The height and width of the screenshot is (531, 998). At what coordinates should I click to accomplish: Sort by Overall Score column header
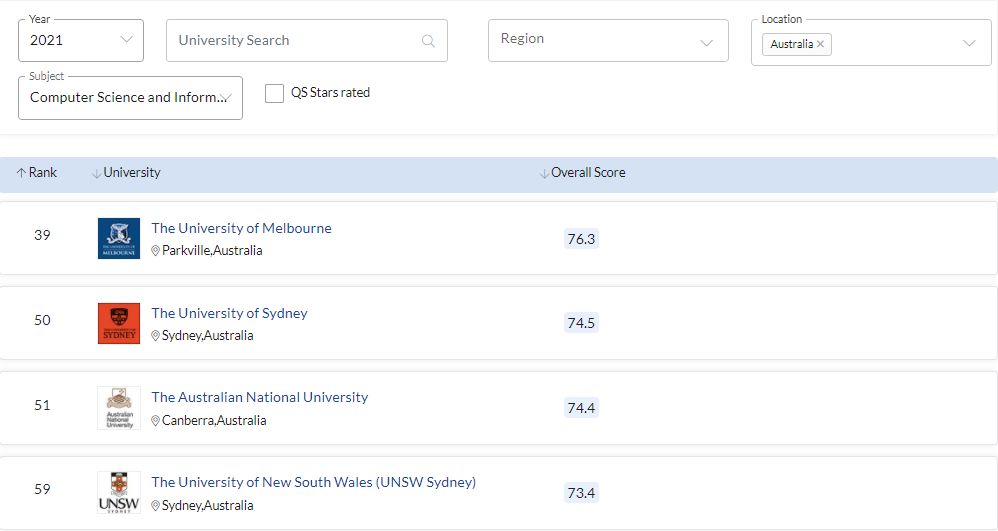pyautogui.click(x=582, y=173)
